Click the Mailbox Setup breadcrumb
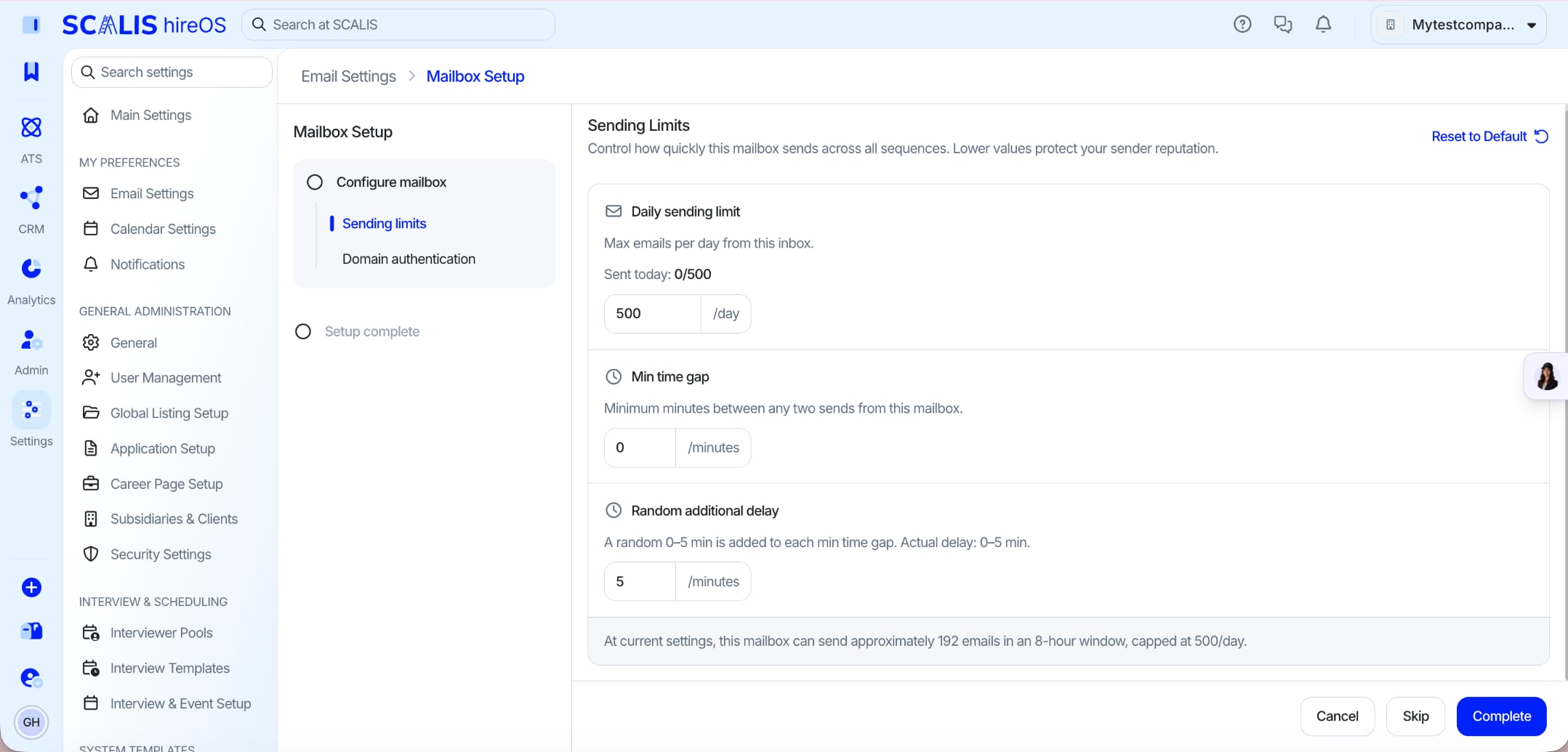Viewport: 1568px width, 752px height. coord(475,76)
